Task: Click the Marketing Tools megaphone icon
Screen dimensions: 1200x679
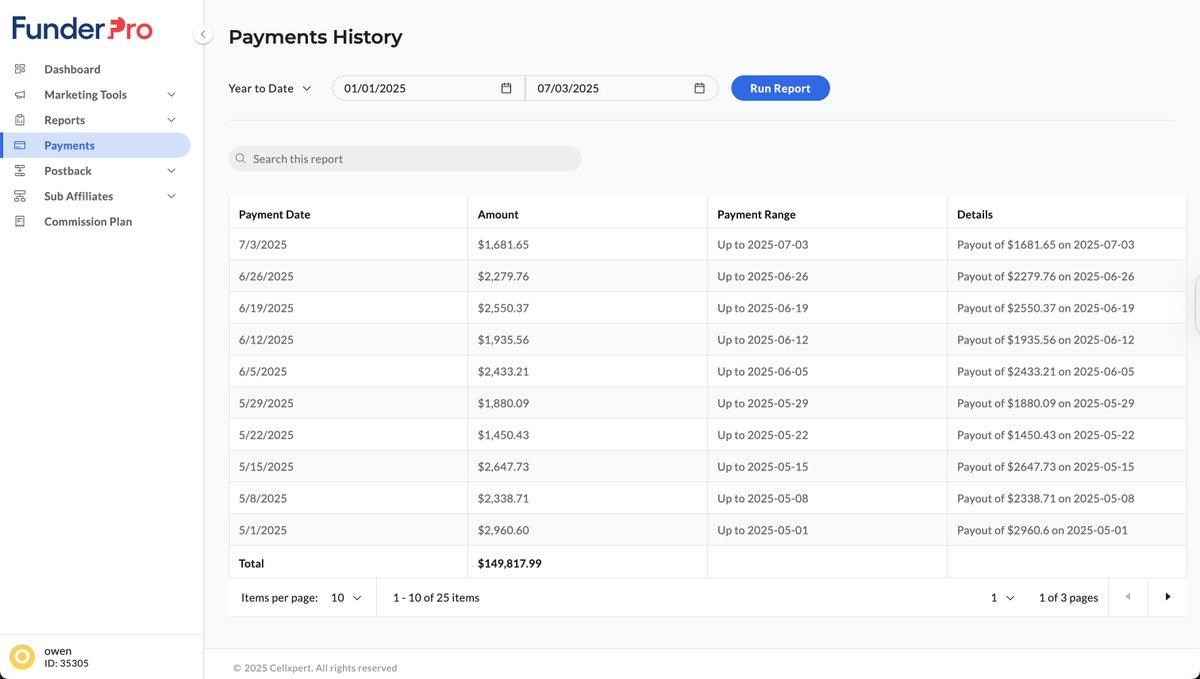Action: (20, 95)
